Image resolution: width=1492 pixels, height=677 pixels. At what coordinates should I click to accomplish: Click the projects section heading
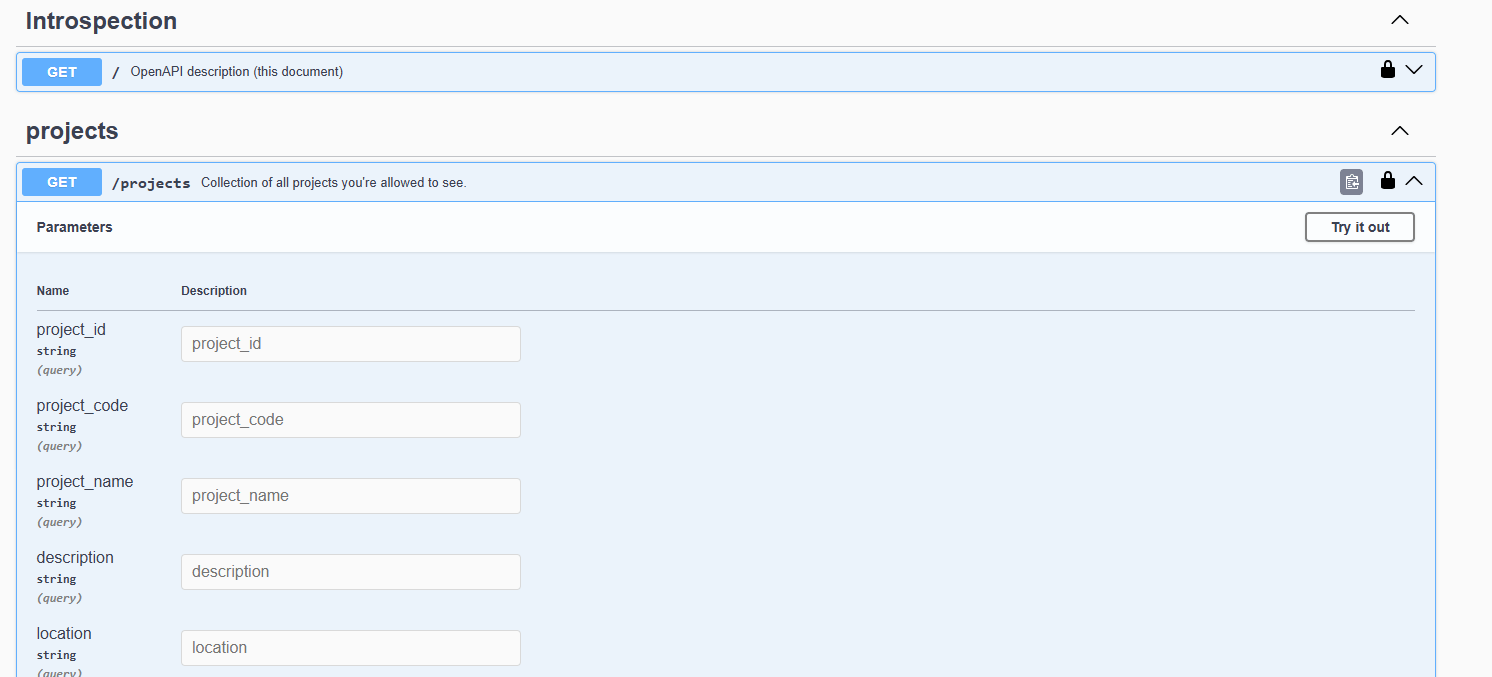click(72, 131)
